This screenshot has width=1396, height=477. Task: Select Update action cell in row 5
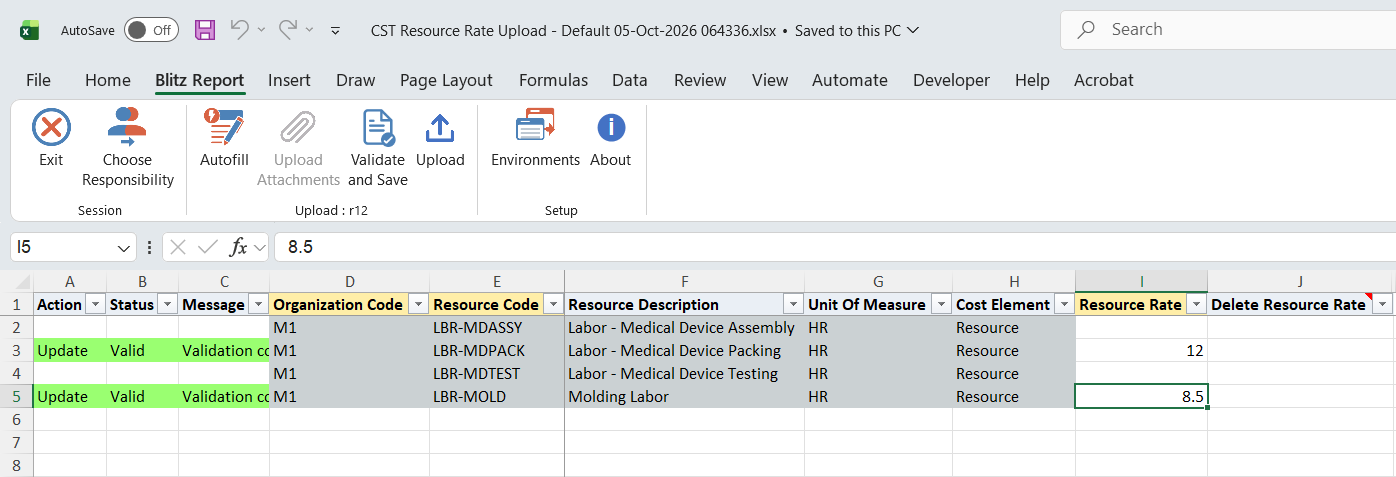coord(70,397)
